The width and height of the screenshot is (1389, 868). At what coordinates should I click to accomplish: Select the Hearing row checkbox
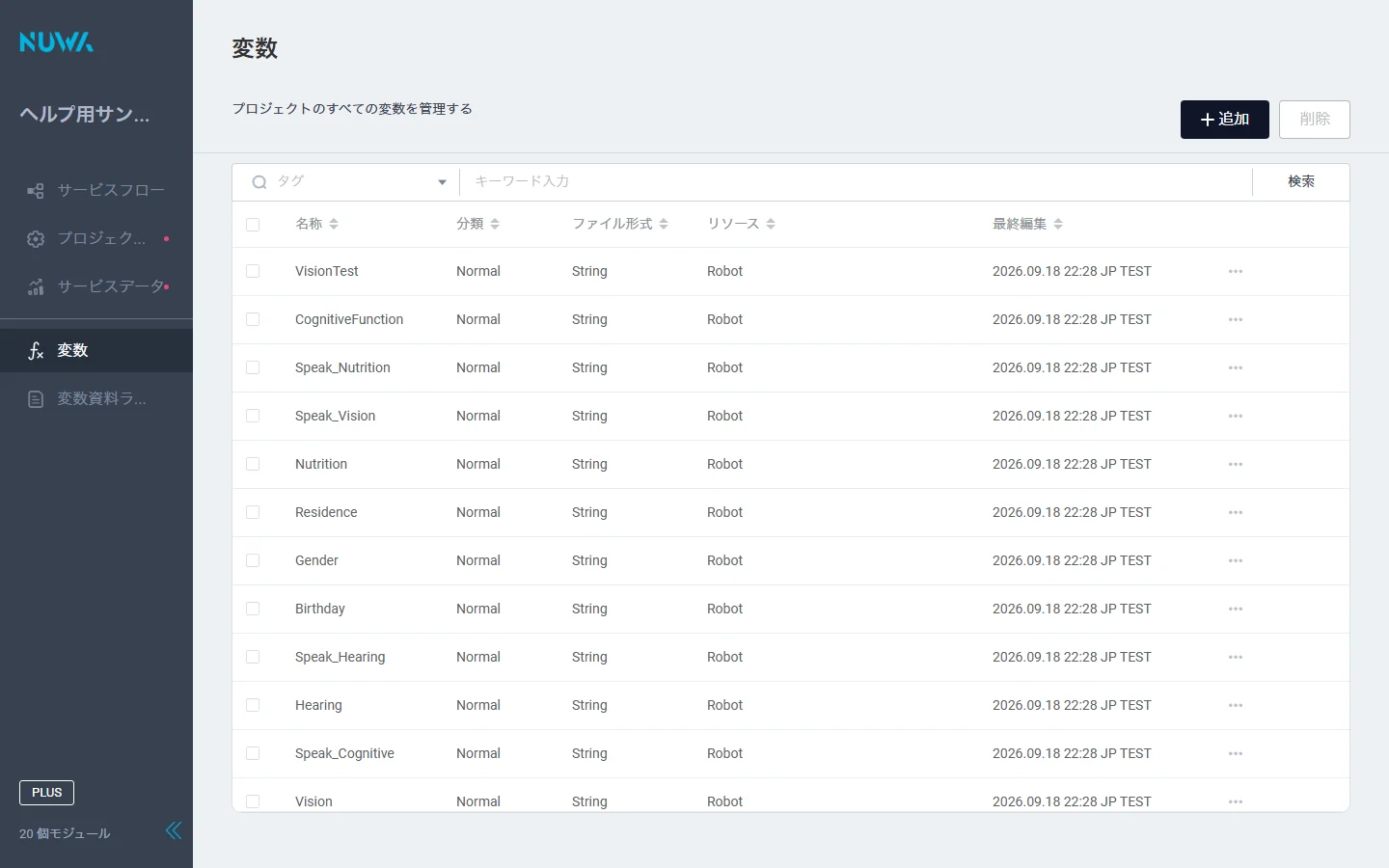[x=253, y=705]
